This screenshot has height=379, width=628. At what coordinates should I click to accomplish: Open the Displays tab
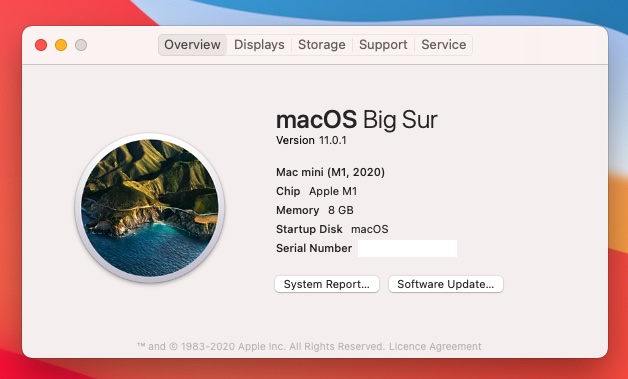click(259, 45)
